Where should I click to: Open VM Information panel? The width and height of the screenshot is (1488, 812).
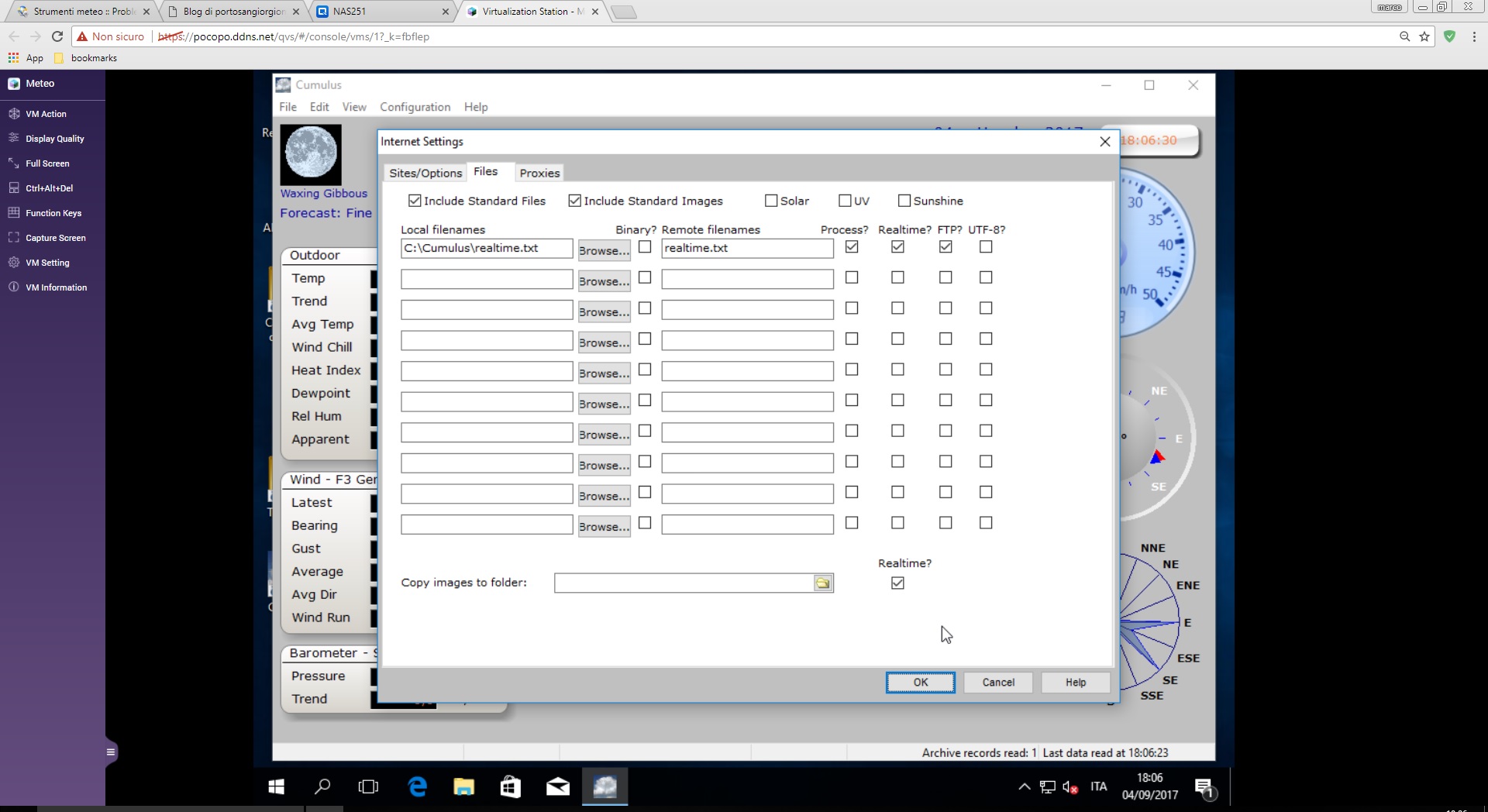tap(56, 287)
